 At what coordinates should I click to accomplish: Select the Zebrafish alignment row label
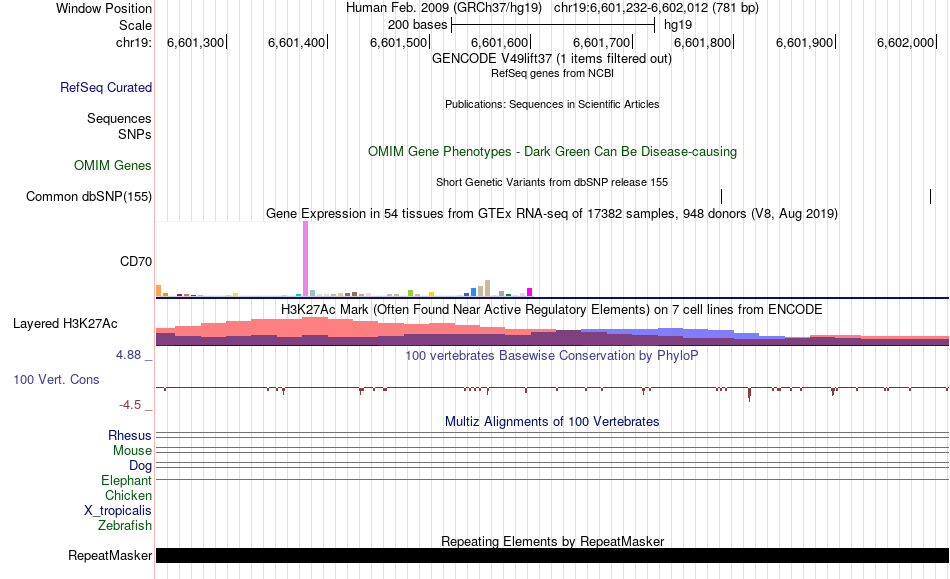pos(125,525)
